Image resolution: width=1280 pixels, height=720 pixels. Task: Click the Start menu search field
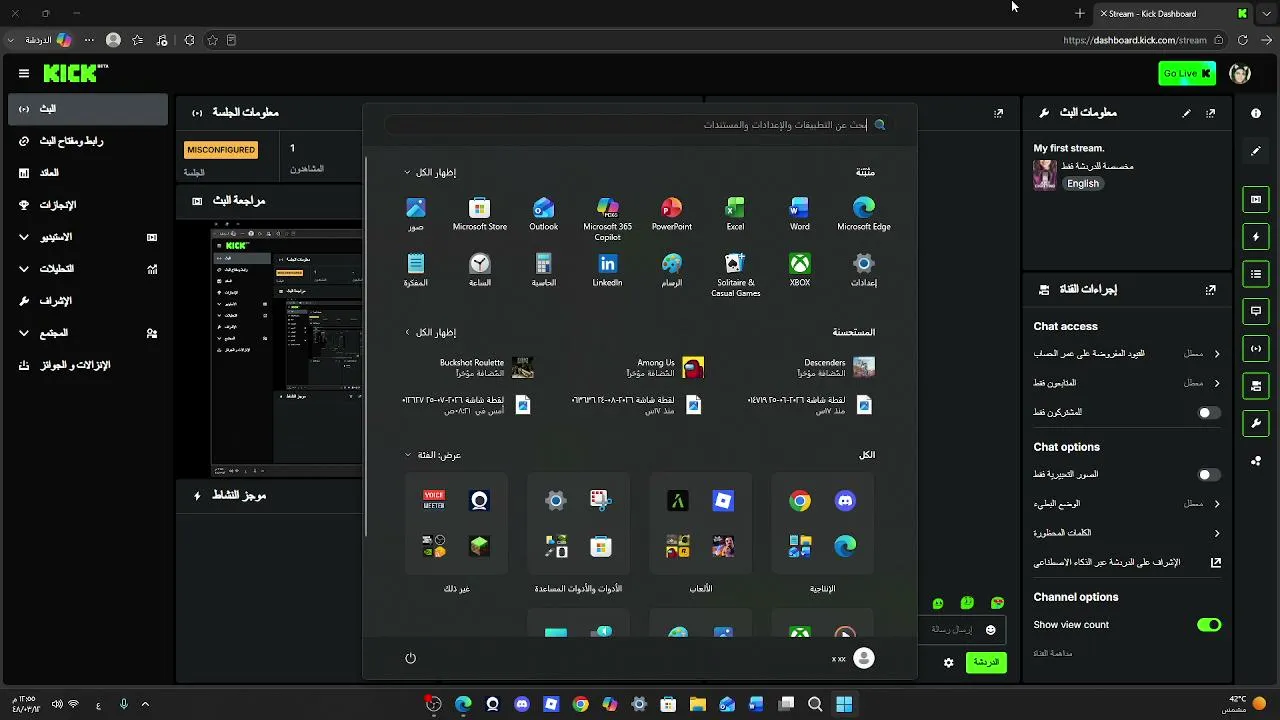640,125
